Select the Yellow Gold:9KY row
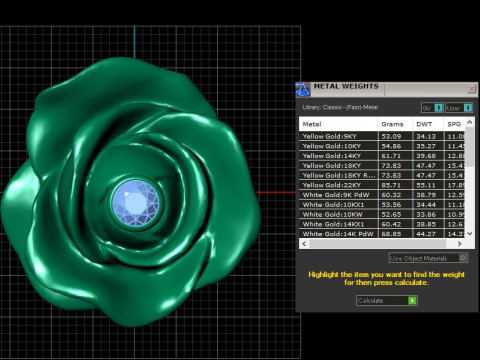Viewport: 480px width, 360px height. pyautogui.click(x=382, y=136)
